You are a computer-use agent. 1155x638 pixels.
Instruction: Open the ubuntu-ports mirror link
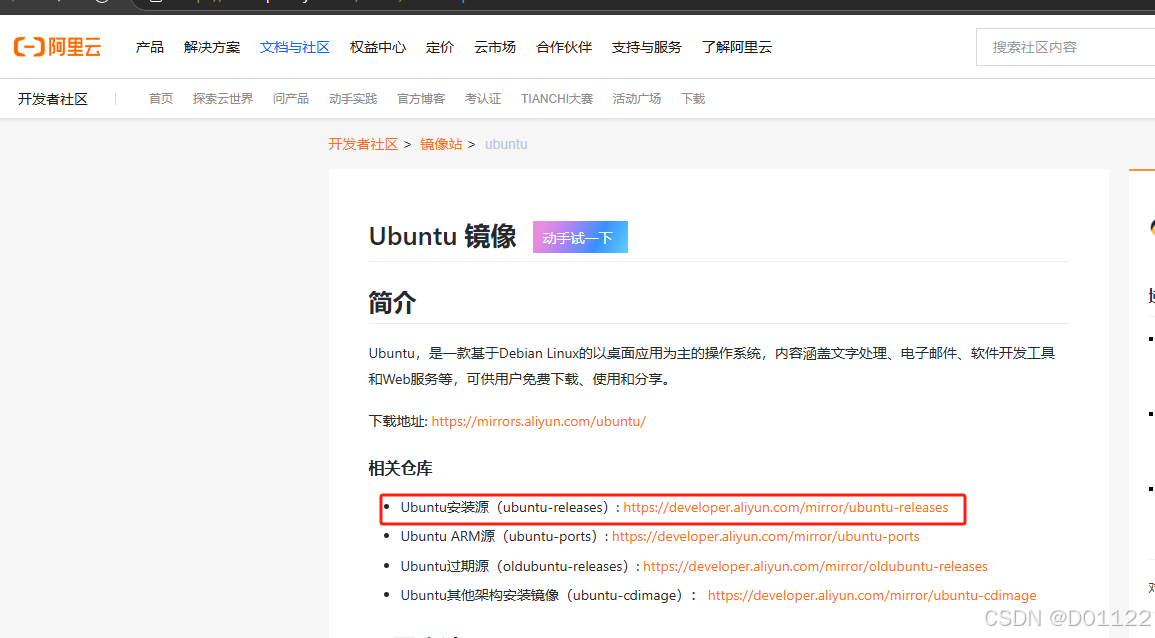click(x=766, y=537)
